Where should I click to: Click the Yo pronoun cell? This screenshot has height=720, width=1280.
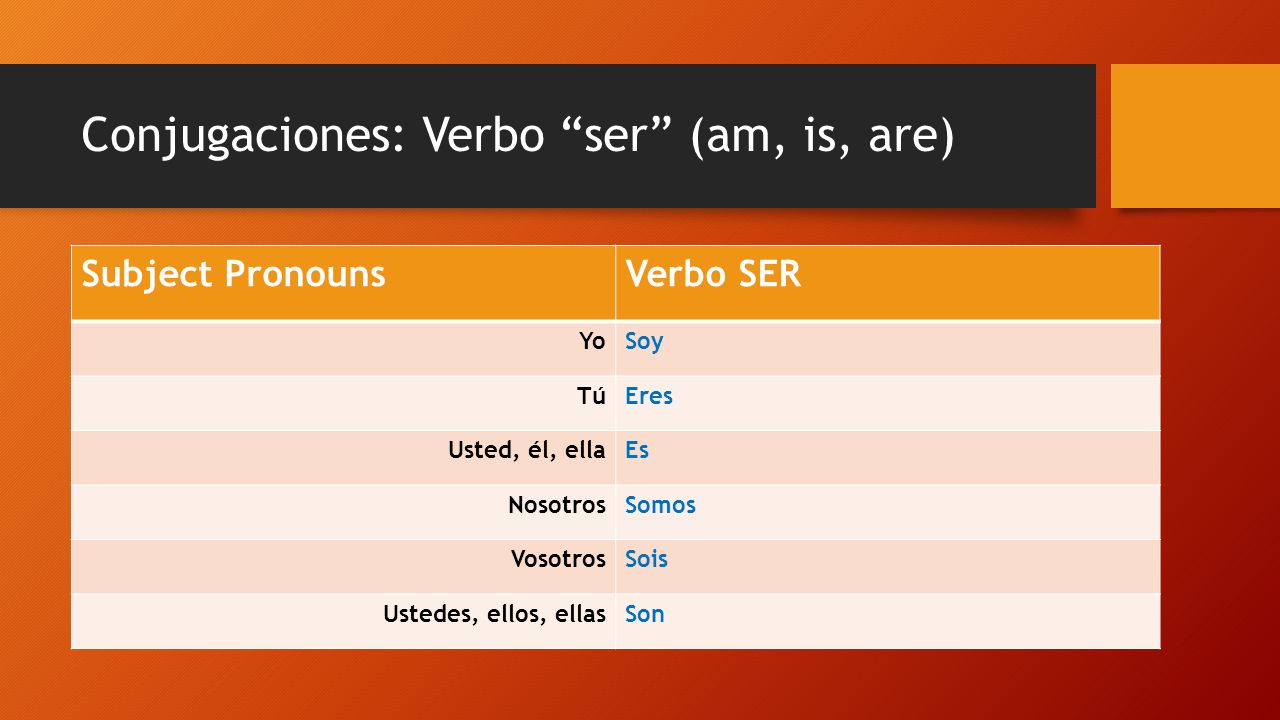pos(343,348)
